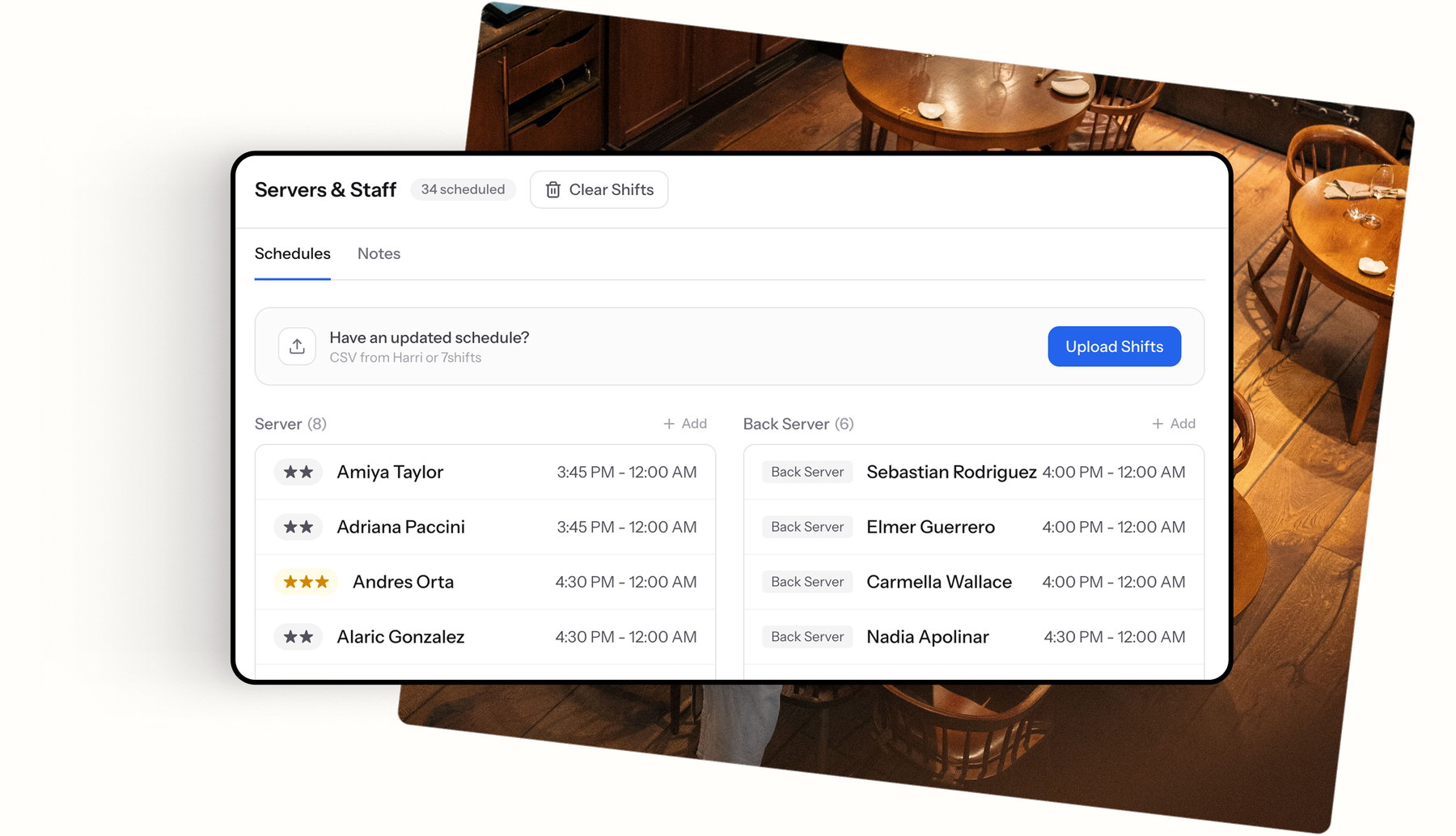Click Andres Orta's shift time range
Viewport: 1456px width, 836px height.
click(x=625, y=582)
